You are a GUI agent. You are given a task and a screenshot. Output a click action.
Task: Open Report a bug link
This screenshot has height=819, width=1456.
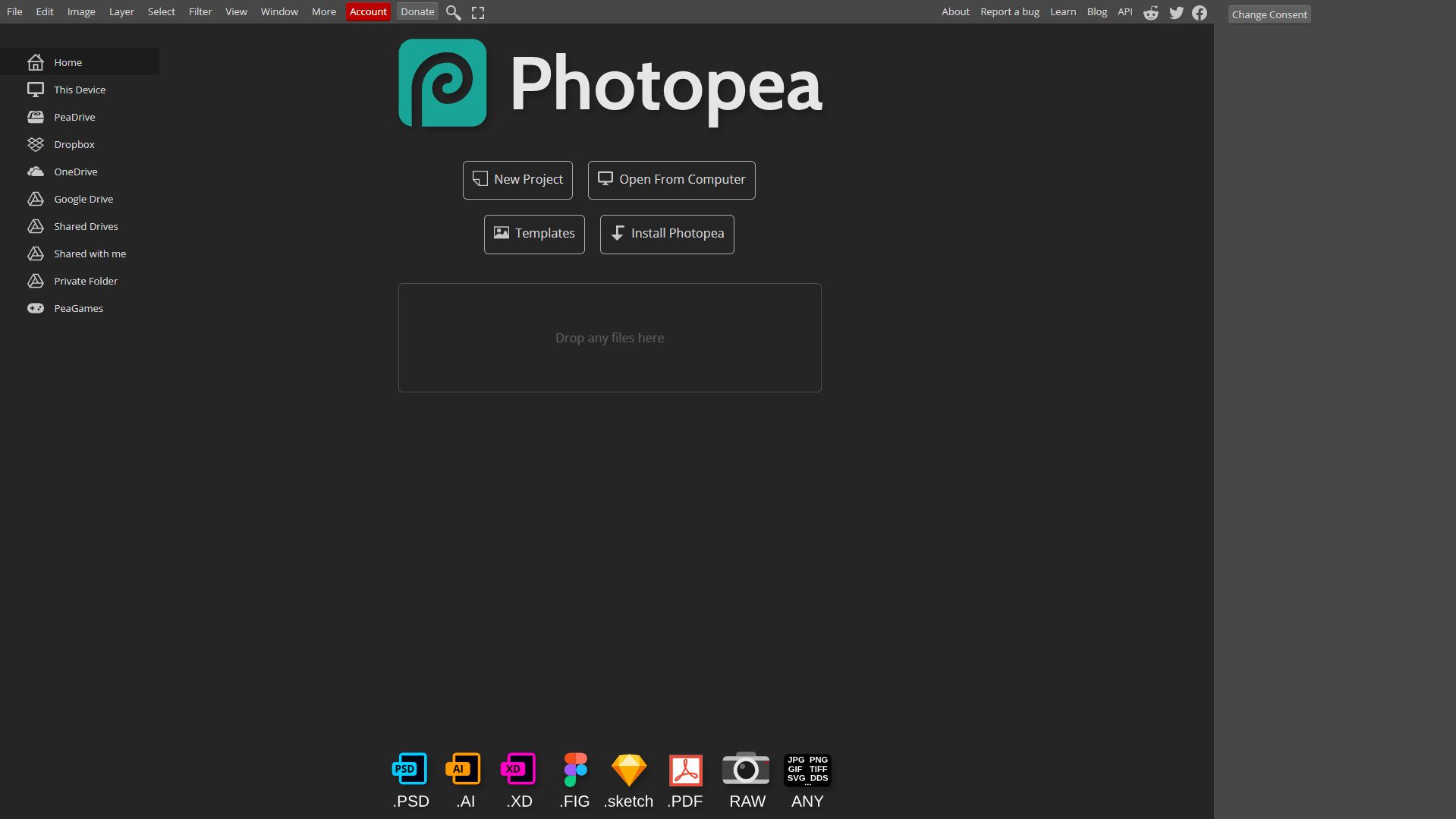1010,11
